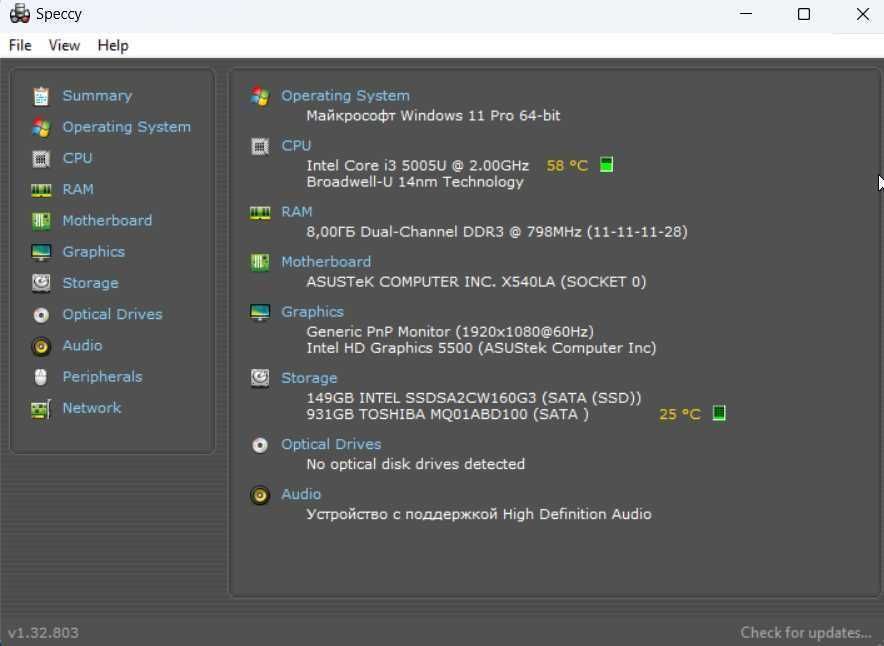Click the Motherboard icon in sidebar

(41, 221)
